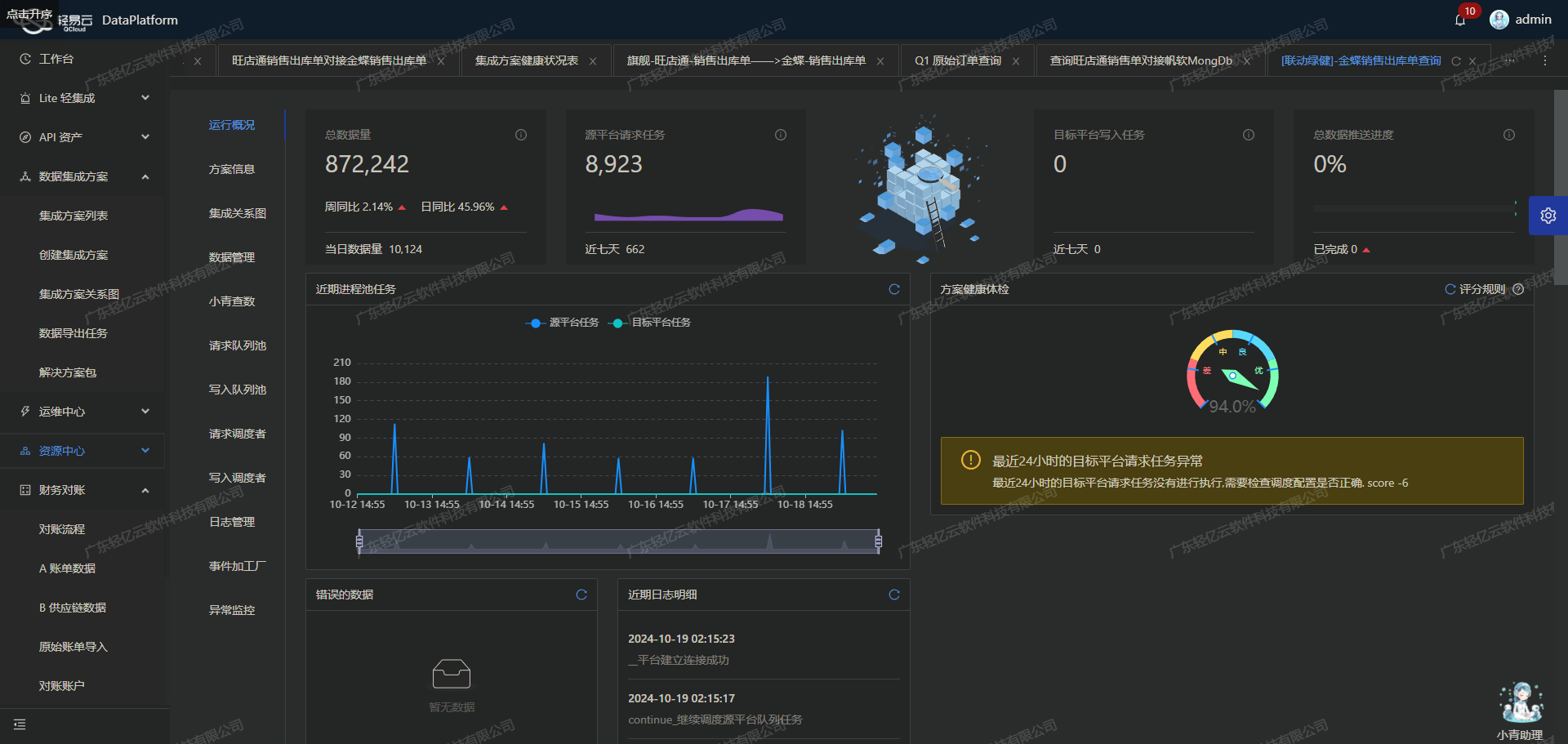Select 事件加工厂 in side navigation

coord(238,566)
